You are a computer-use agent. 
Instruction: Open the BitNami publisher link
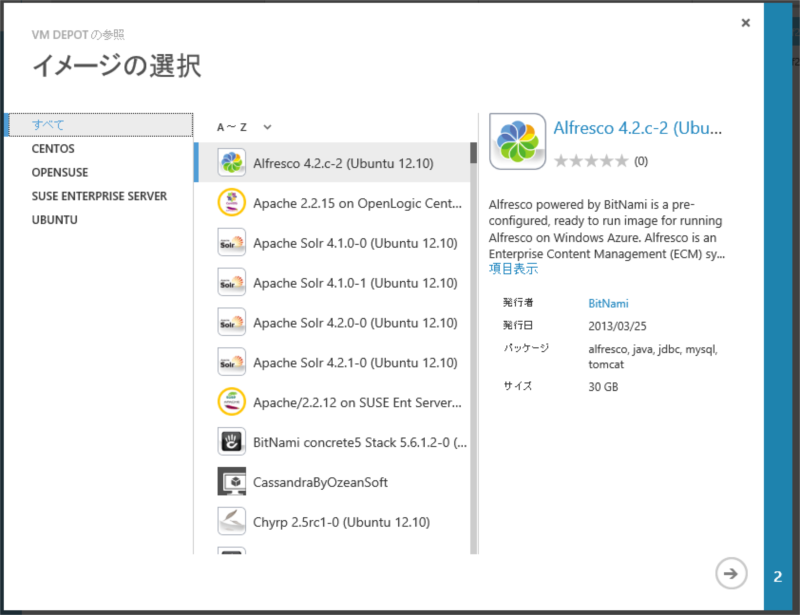(608, 303)
